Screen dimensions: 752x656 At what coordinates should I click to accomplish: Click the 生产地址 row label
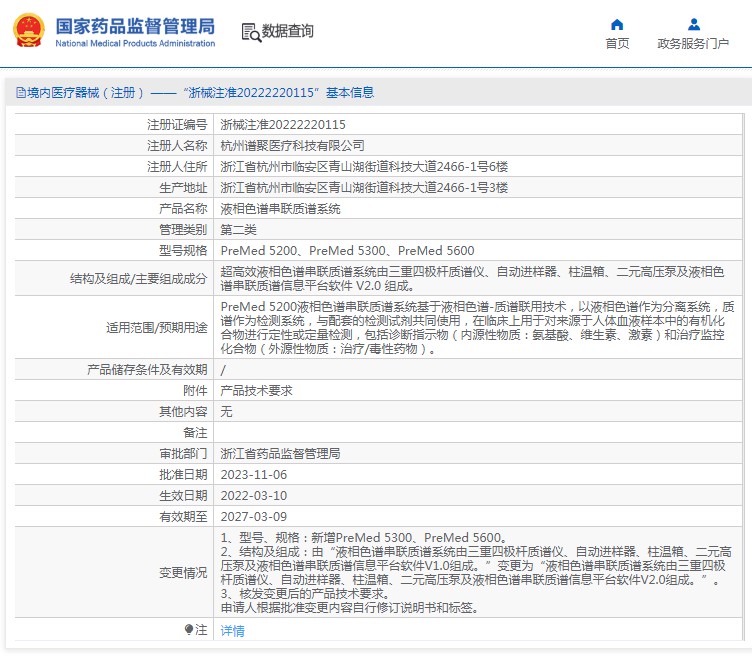(183, 187)
